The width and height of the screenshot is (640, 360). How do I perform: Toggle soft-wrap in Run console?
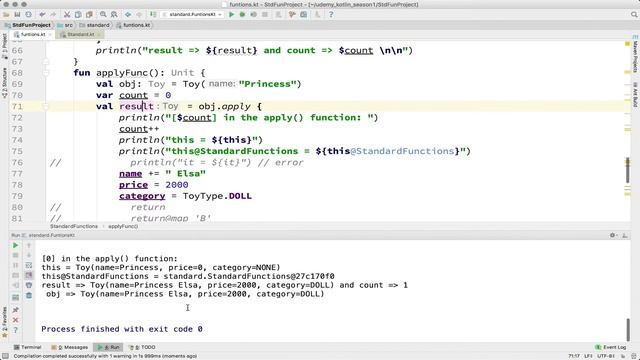pos(29,265)
